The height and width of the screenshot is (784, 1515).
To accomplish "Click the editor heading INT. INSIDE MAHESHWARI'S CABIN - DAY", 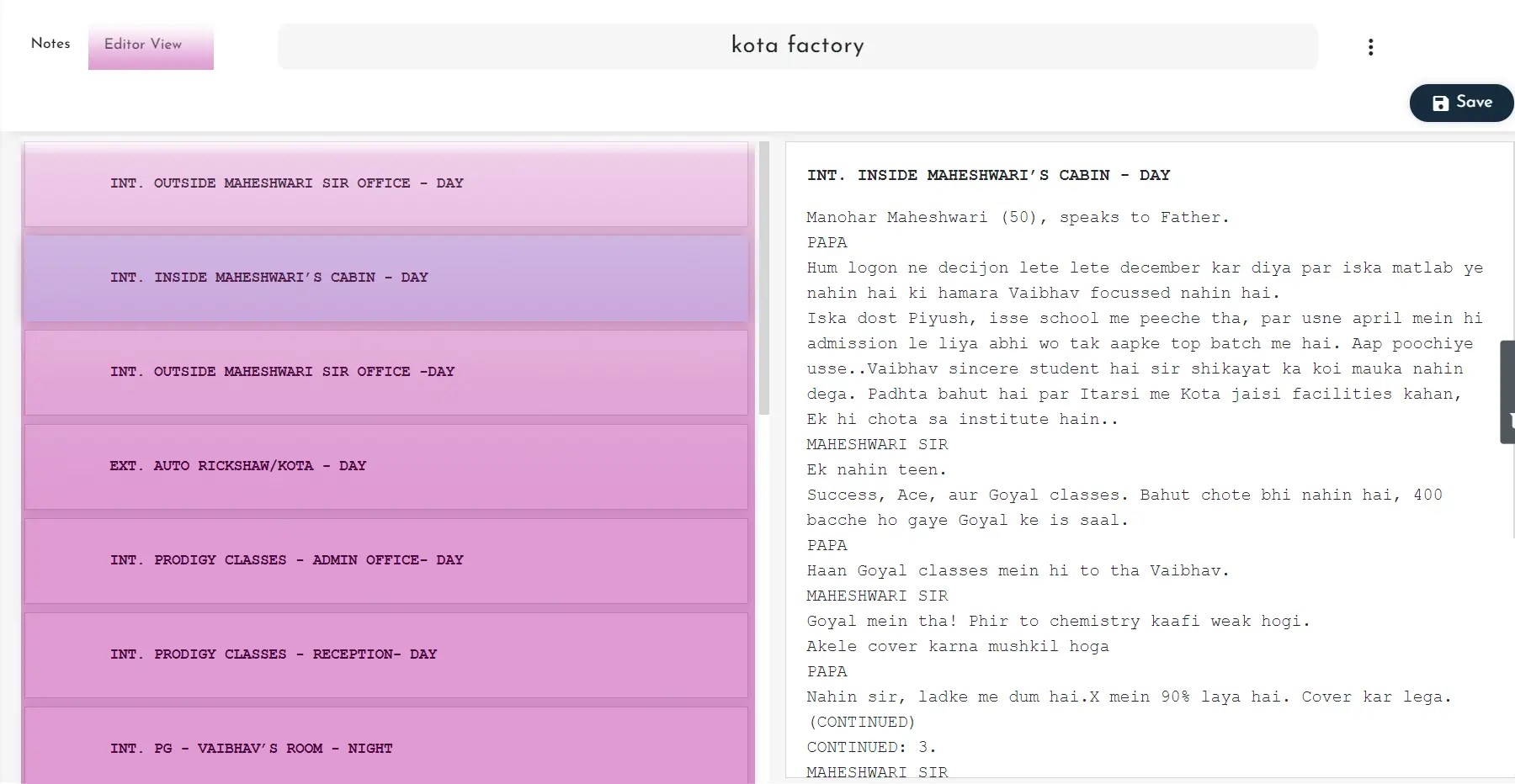I will click(x=988, y=175).
